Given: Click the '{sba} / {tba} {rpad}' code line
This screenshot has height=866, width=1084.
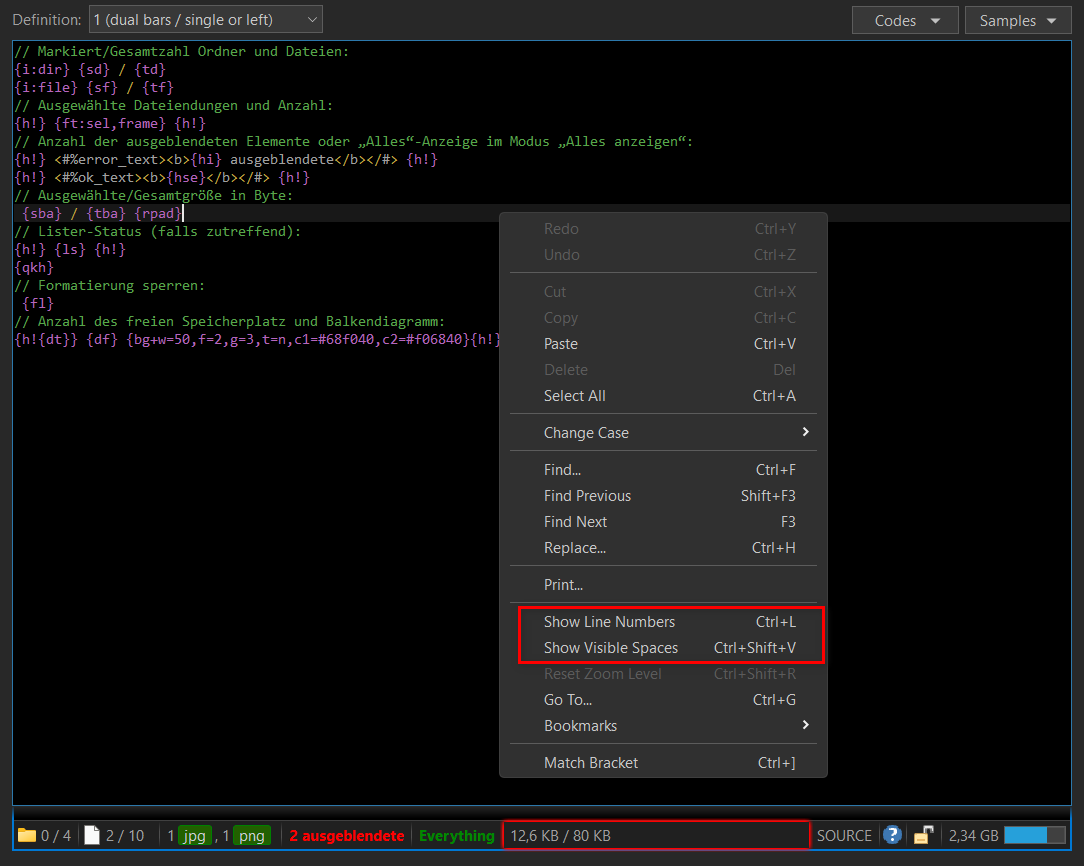Looking at the screenshot, I should [102, 214].
